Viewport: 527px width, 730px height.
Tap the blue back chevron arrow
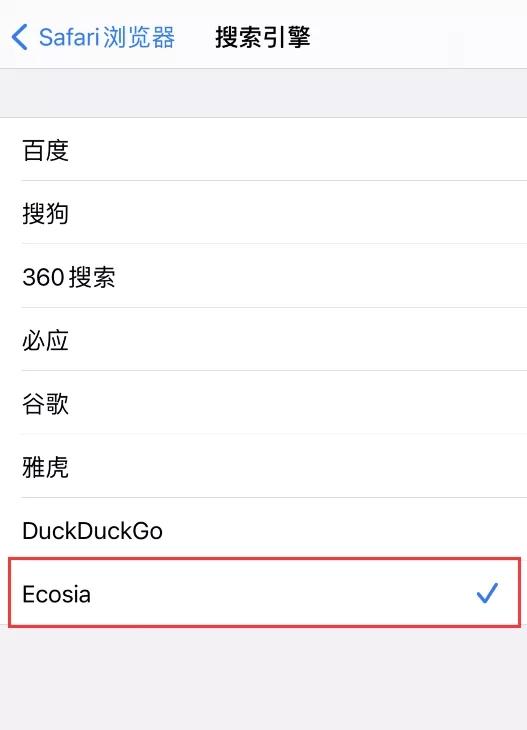coord(20,37)
